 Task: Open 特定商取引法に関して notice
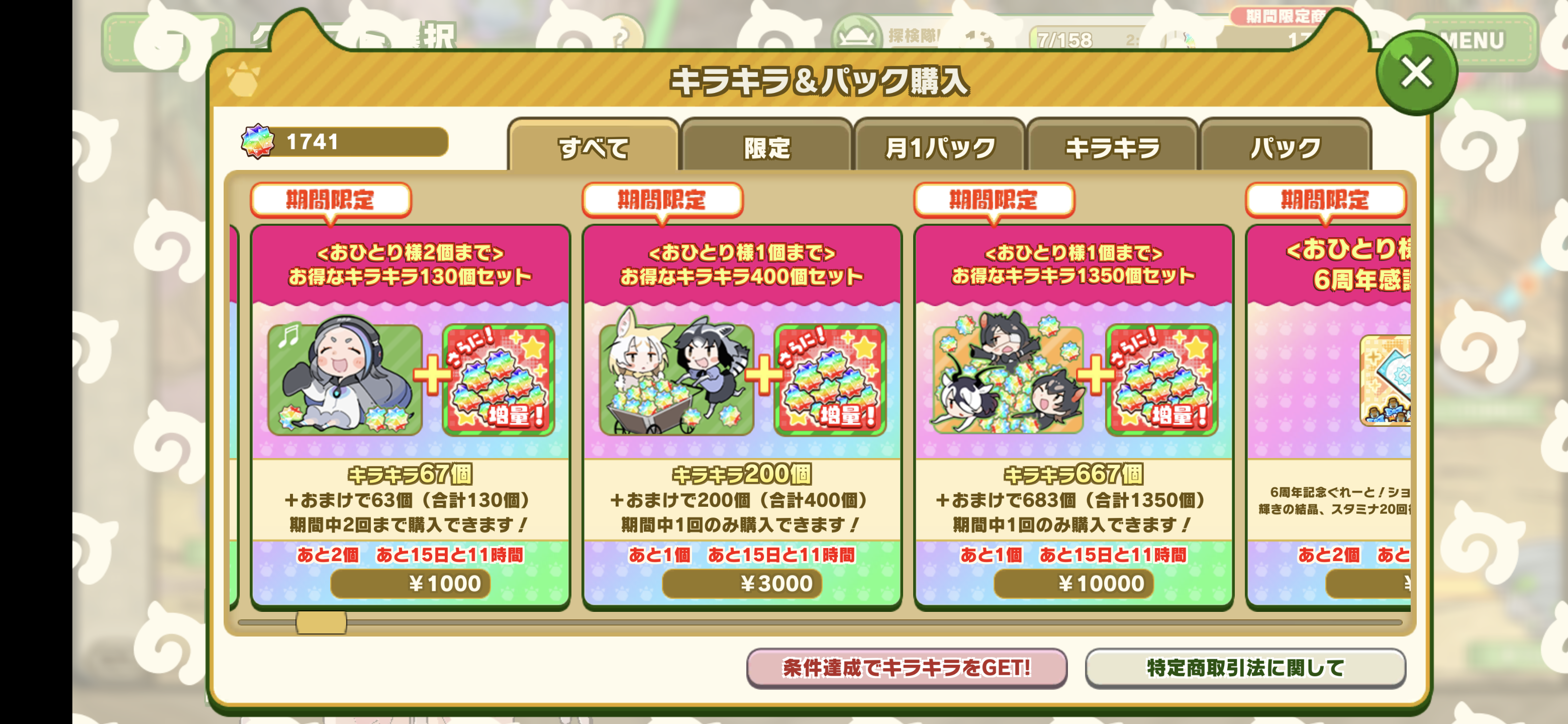(x=1245, y=667)
